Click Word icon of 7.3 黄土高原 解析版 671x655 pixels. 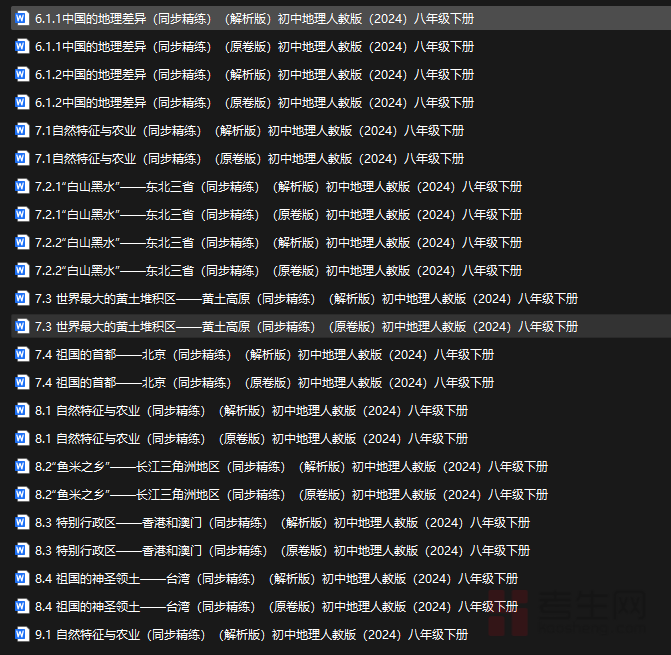23,298
